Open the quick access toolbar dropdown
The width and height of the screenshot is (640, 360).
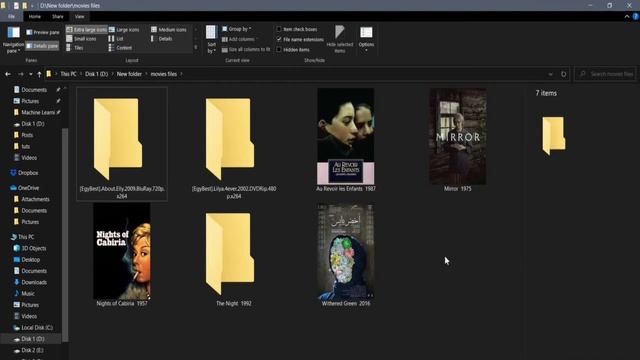[x=32, y=6]
